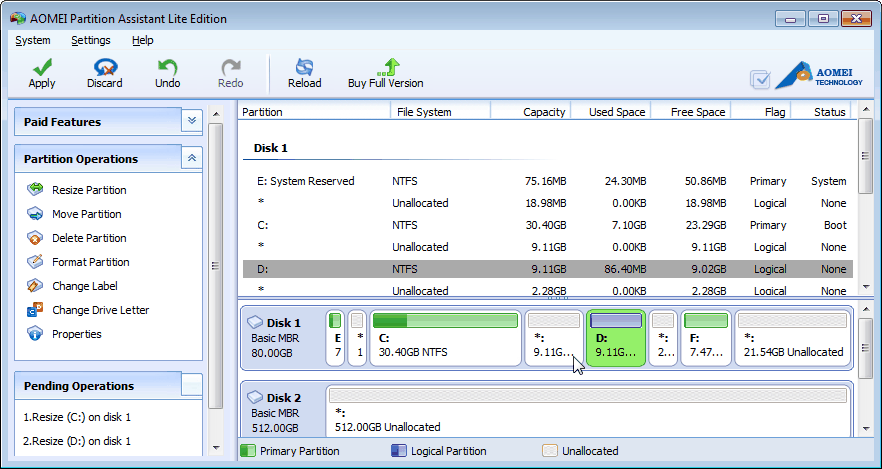This screenshot has width=882, height=469.
Task: Open the Settings menu
Action: [91, 40]
